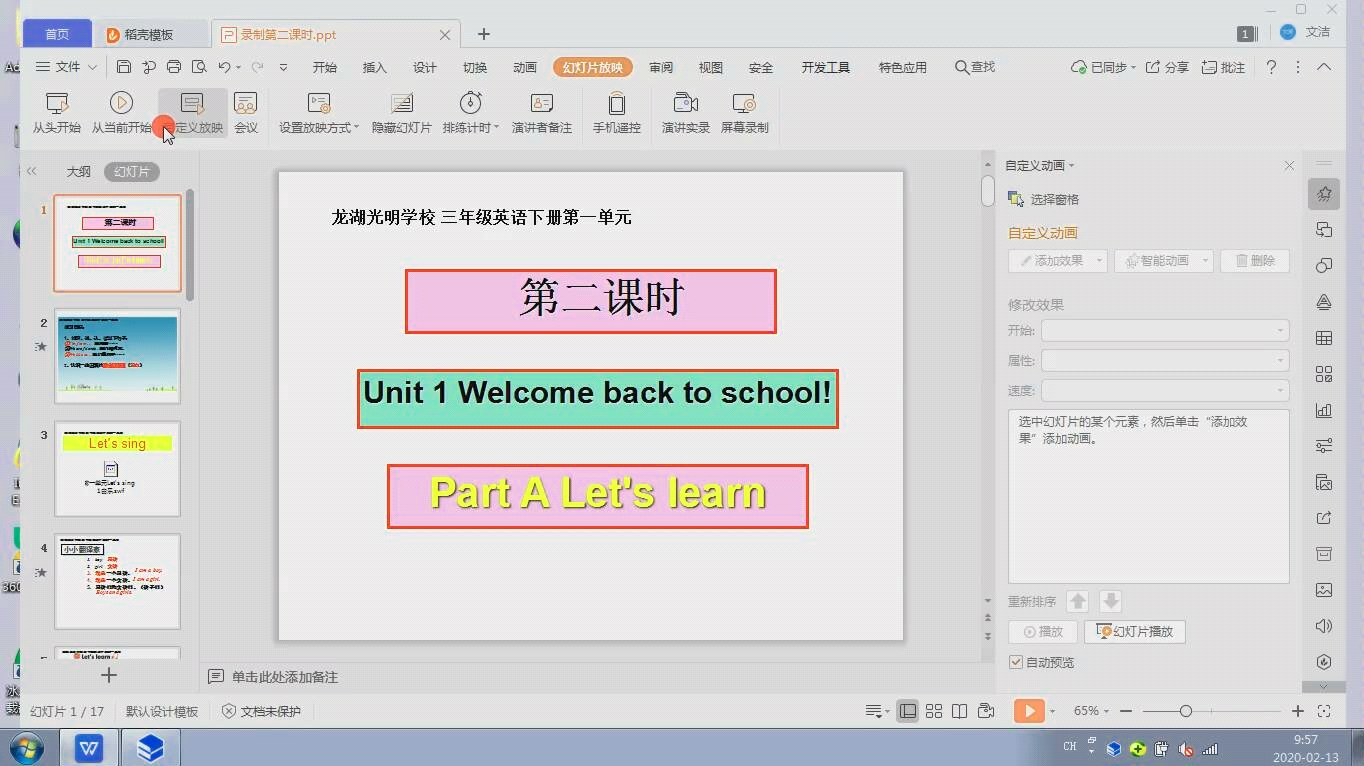1364x766 pixels.
Task: Select slide 4 thumbnail
Action: point(117,581)
